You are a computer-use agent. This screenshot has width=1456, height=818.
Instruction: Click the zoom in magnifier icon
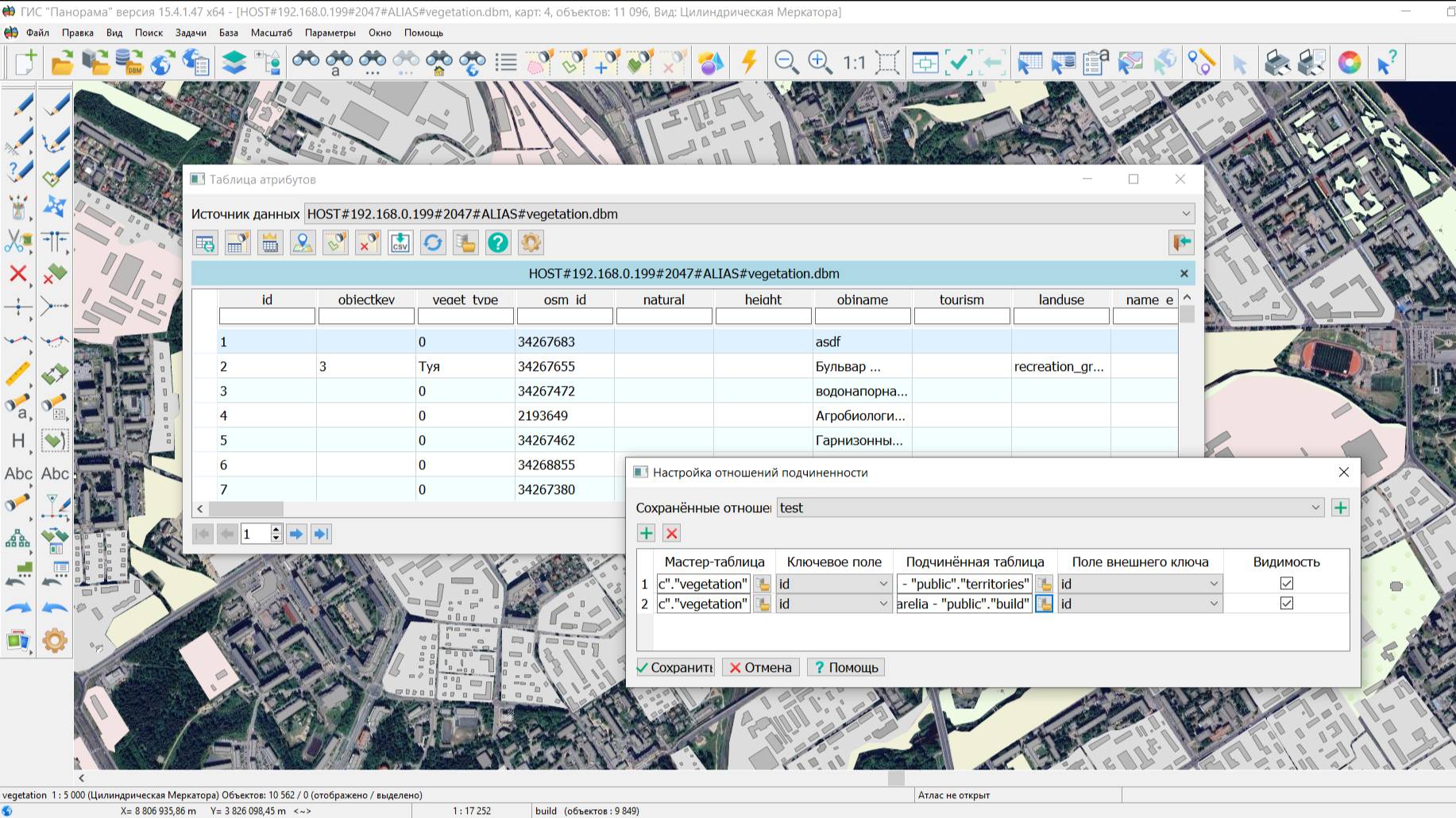click(x=819, y=62)
